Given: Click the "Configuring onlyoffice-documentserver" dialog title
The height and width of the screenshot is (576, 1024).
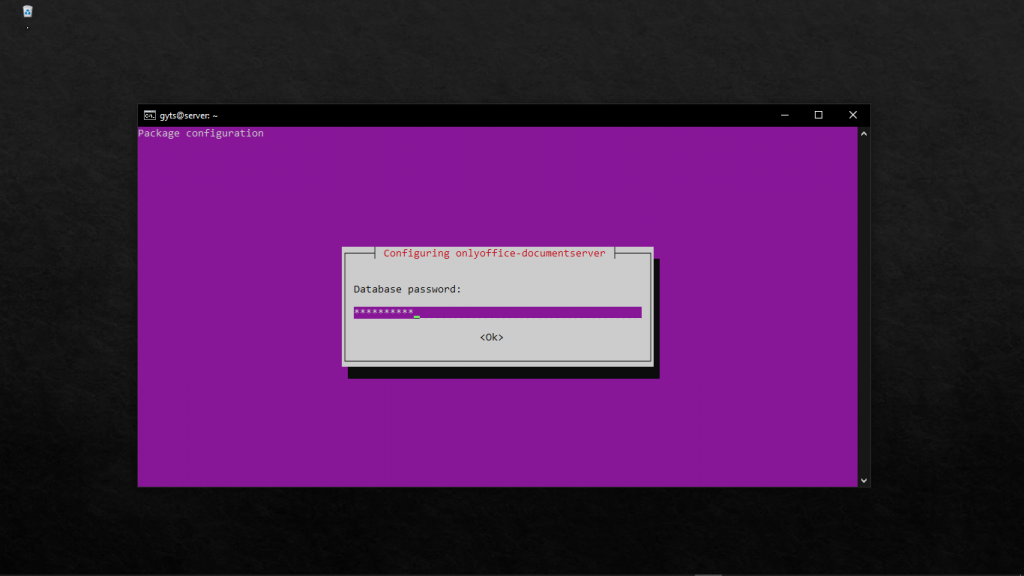Looking at the screenshot, I should (x=494, y=253).
